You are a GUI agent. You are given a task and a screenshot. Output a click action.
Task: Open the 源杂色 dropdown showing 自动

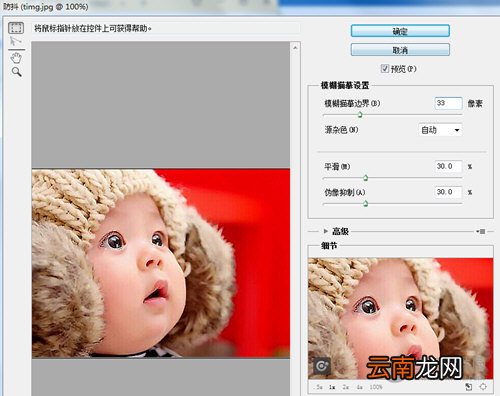[x=440, y=130]
